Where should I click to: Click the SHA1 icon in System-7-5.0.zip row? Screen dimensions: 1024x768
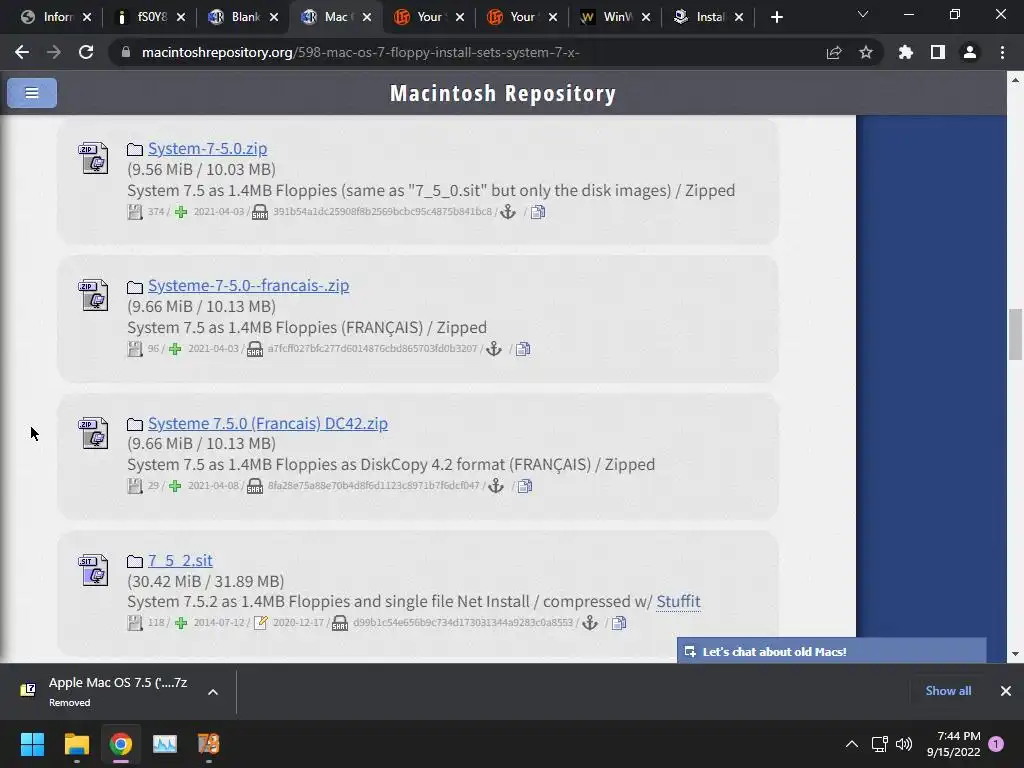point(260,212)
